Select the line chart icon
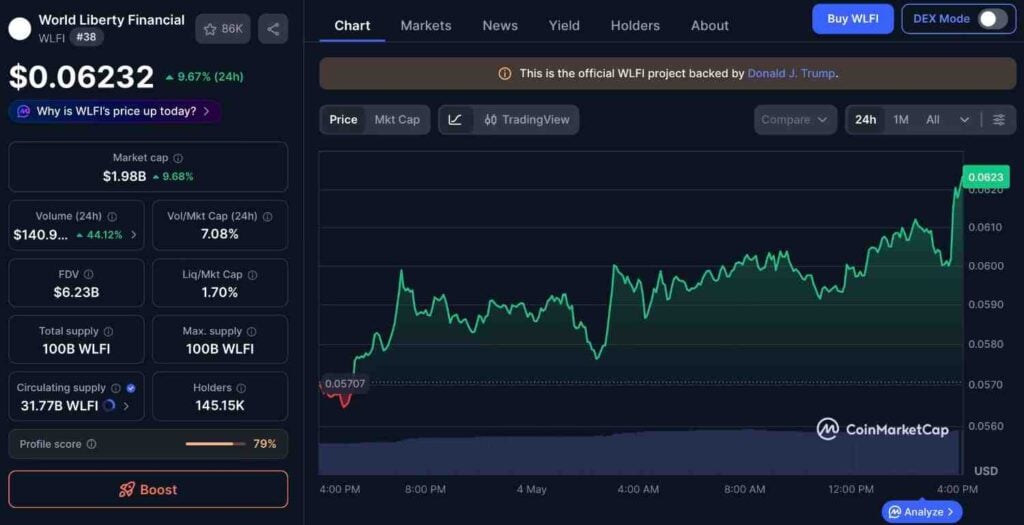The height and width of the screenshot is (525, 1024). coord(455,119)
